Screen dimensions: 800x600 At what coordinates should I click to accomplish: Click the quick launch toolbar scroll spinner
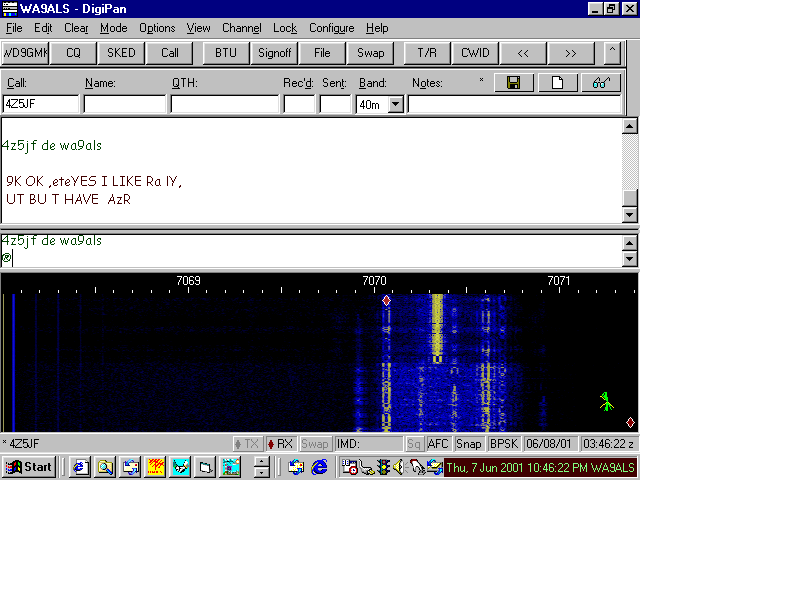pyautogui.click(x=261, y=467)
